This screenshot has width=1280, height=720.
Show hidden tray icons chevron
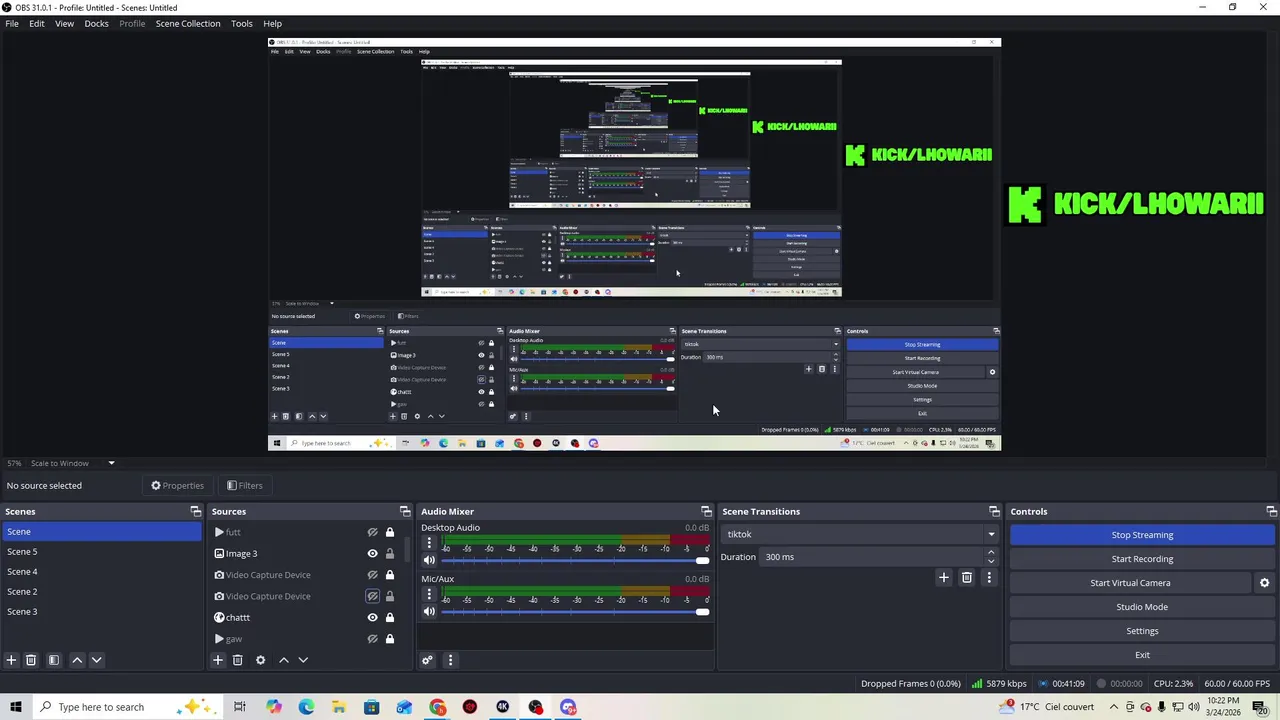[1114, 707]
